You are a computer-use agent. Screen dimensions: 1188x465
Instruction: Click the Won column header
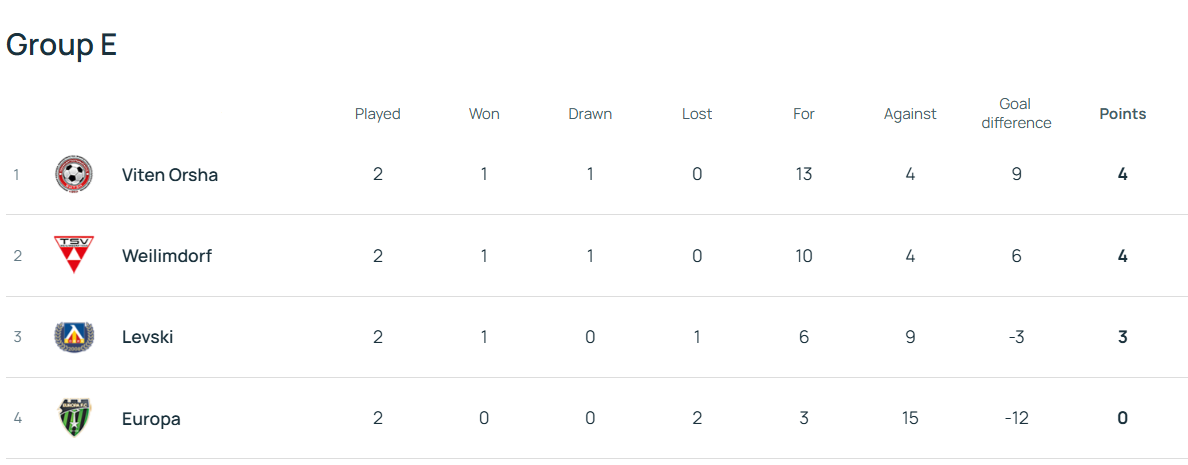point(484,114)
